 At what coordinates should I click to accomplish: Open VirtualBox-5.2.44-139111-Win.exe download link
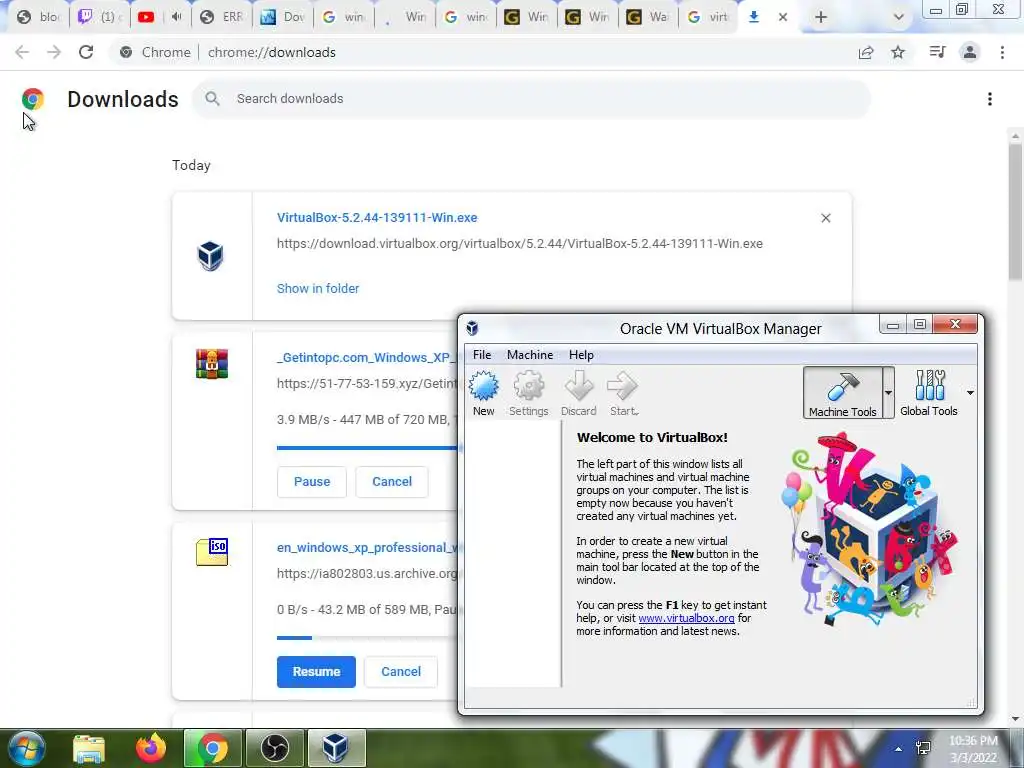pyautogui.click(x=377, y=217)
